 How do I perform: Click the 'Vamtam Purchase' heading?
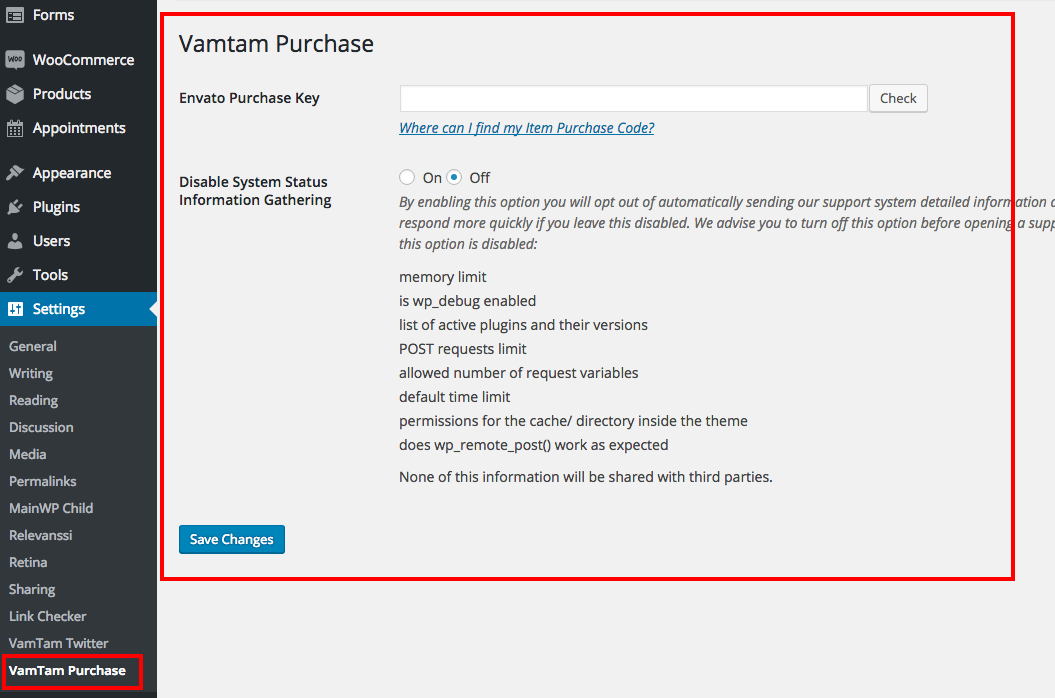click(x=277, y=44)
